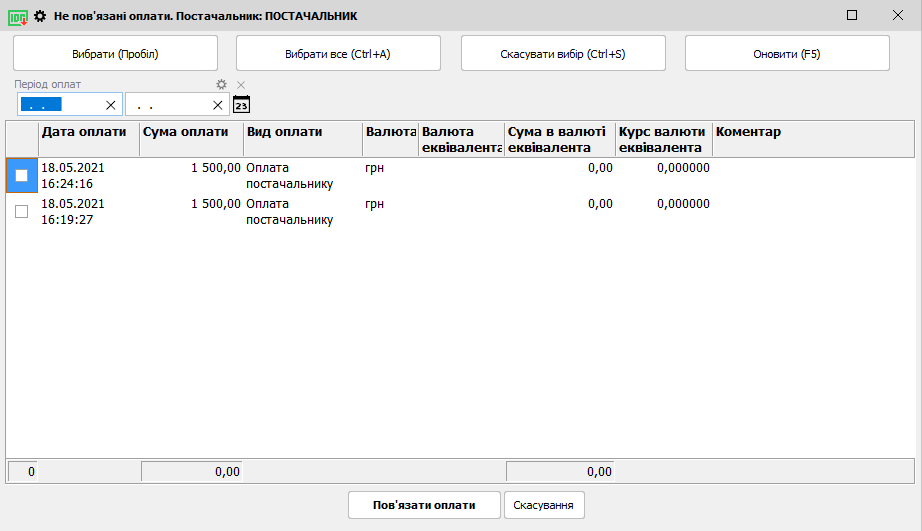Refresh list with Оновити (F5)
Viewport: 922px width, 531px height.
click(787, 54)
